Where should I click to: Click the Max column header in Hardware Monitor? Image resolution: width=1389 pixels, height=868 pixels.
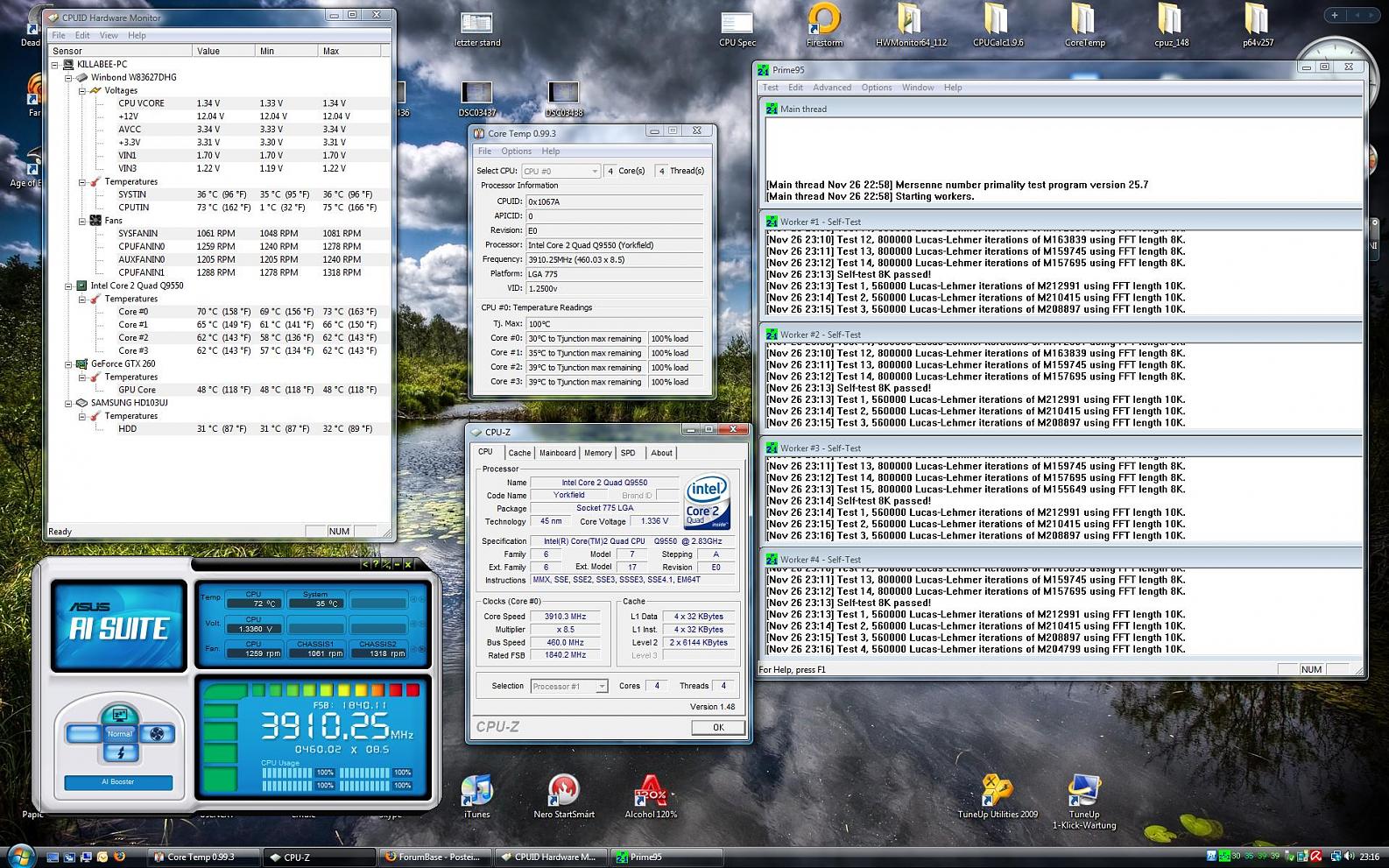pyautogui.click(x=349, y=51)
